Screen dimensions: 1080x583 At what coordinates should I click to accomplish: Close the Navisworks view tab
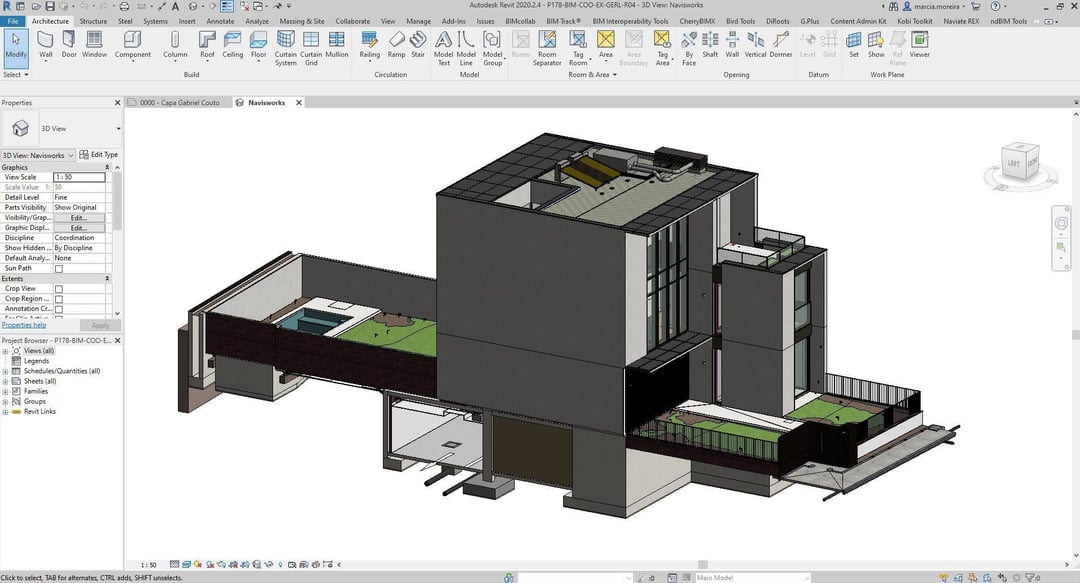(299, 103)
